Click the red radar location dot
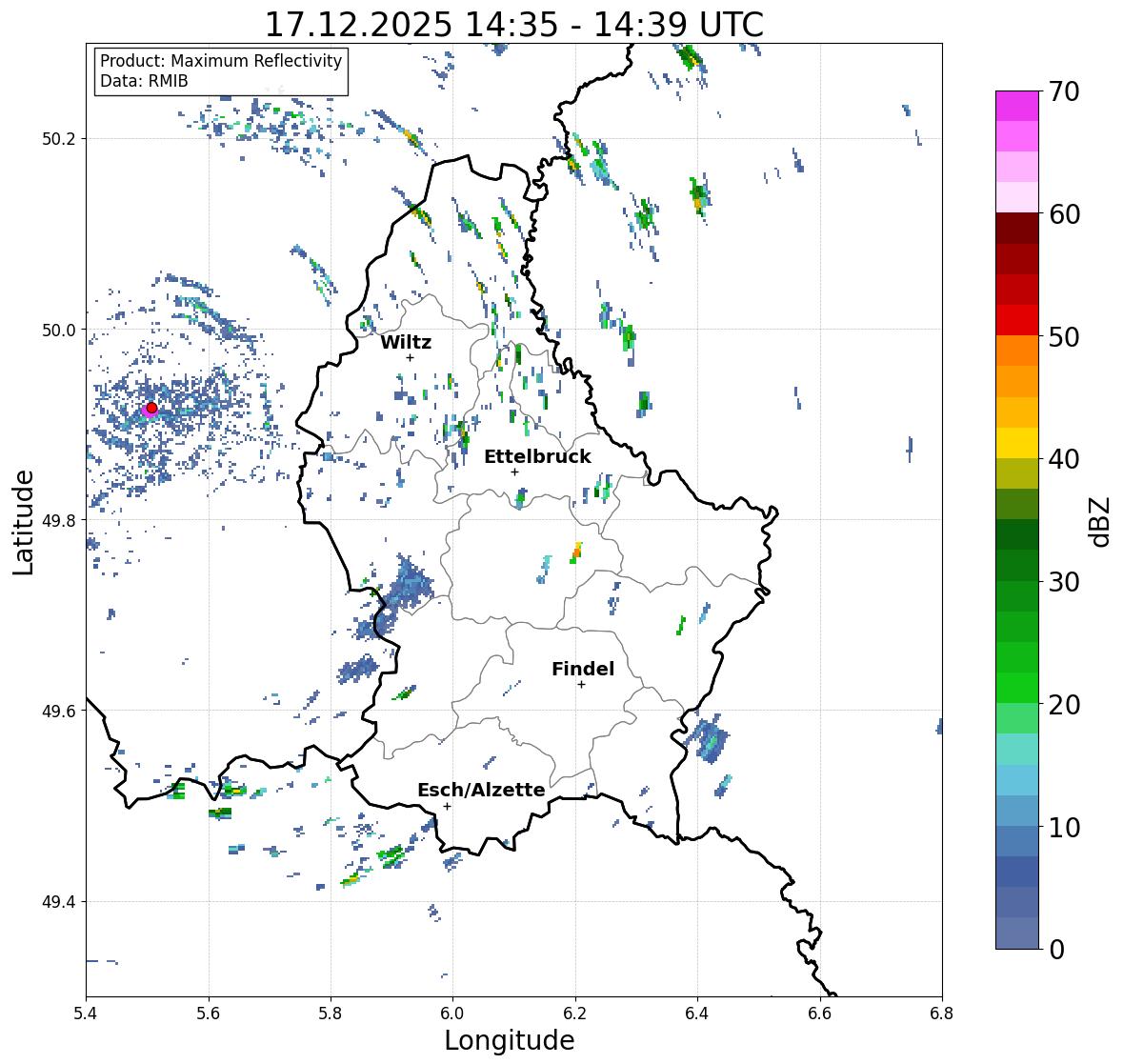The height and width of the screenshot is (1064, 1123). coord(151,408)
